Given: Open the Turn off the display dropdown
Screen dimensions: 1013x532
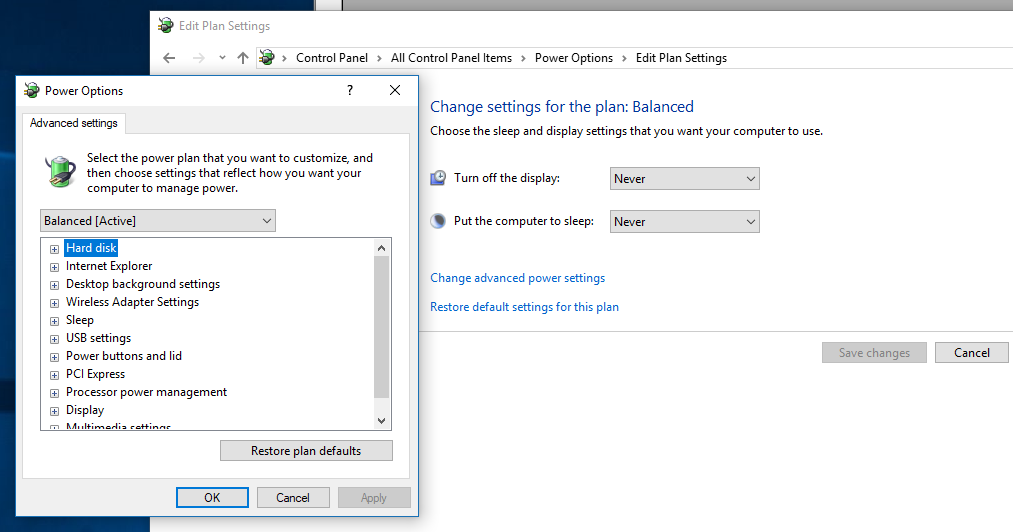Looking at the screenshot, I should click(684, 179).
